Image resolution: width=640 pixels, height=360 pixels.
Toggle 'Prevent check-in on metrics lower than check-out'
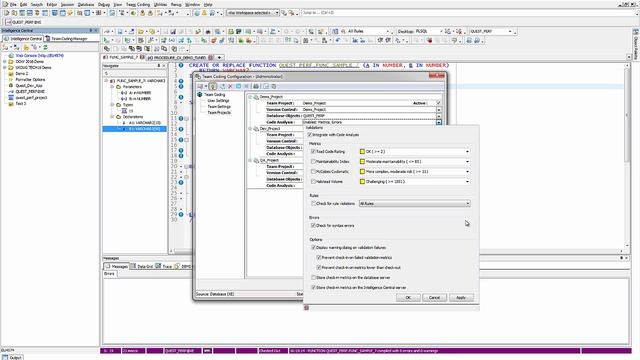pos(319,268)
